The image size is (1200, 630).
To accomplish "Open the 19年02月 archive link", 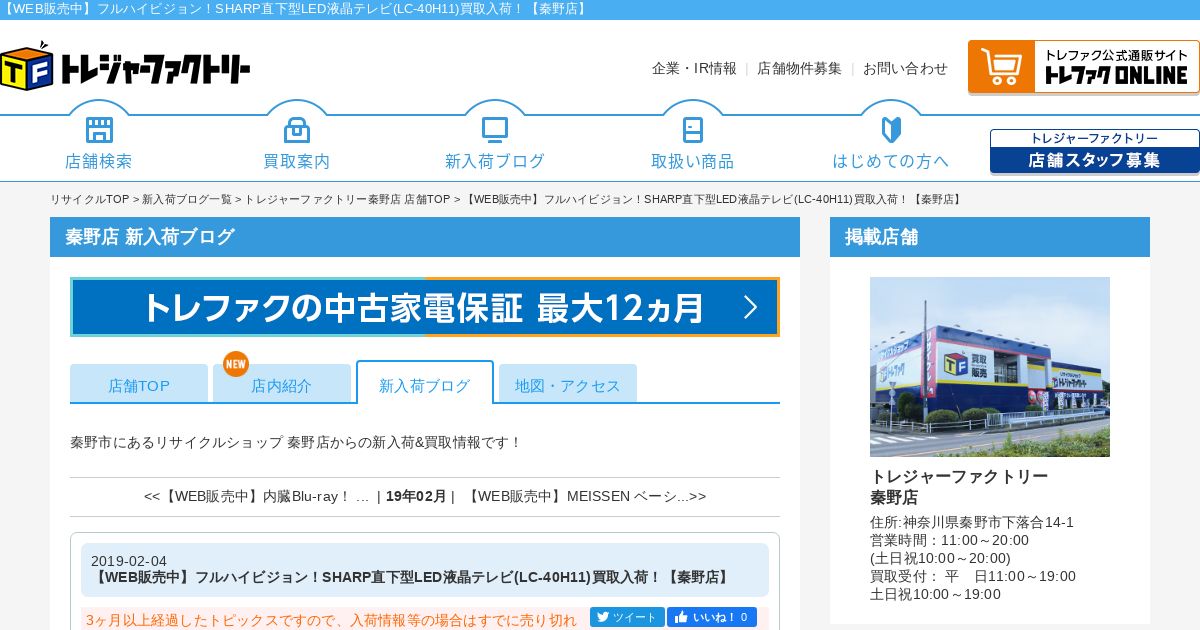I will coord(416,496).
